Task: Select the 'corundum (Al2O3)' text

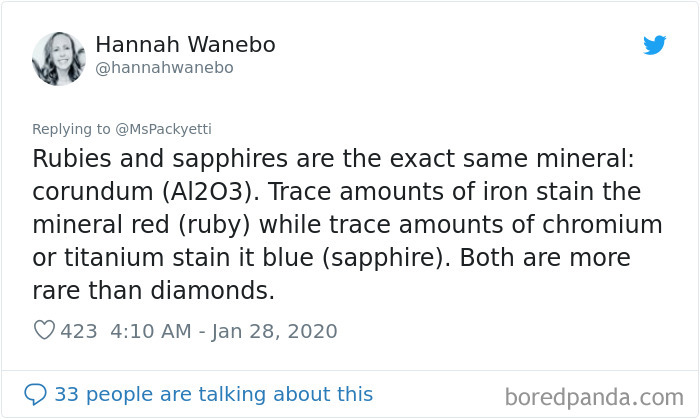Action: coord(146,192)
